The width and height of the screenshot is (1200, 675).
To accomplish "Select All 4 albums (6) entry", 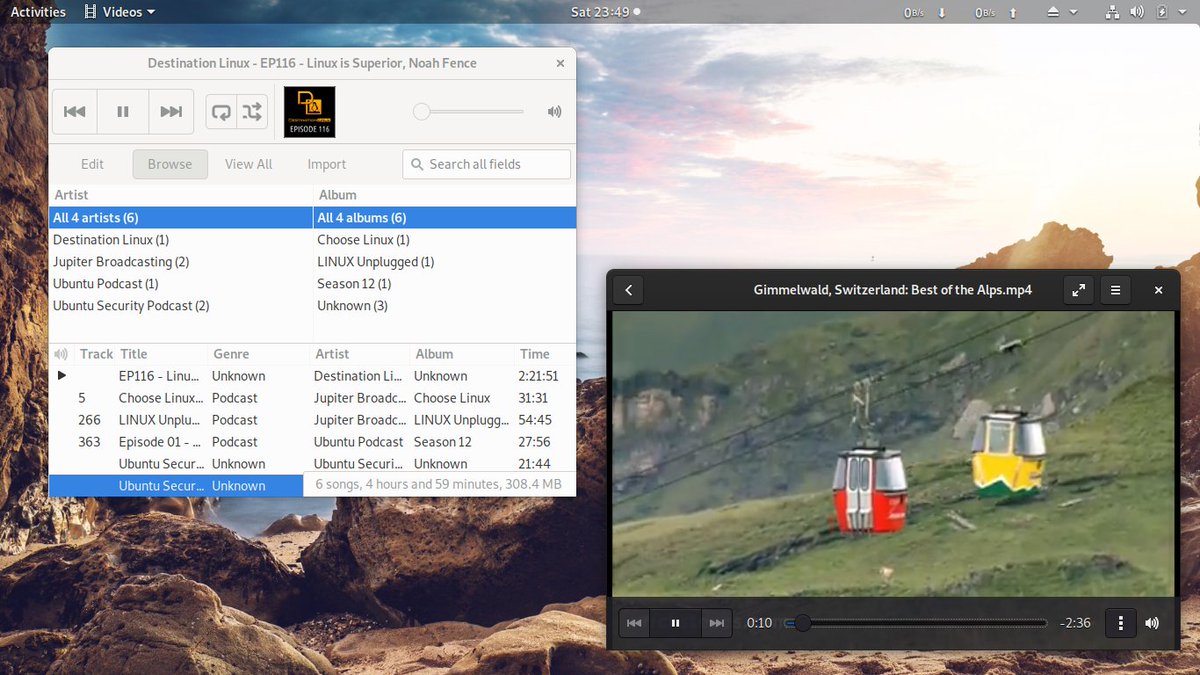I will 445,218.
